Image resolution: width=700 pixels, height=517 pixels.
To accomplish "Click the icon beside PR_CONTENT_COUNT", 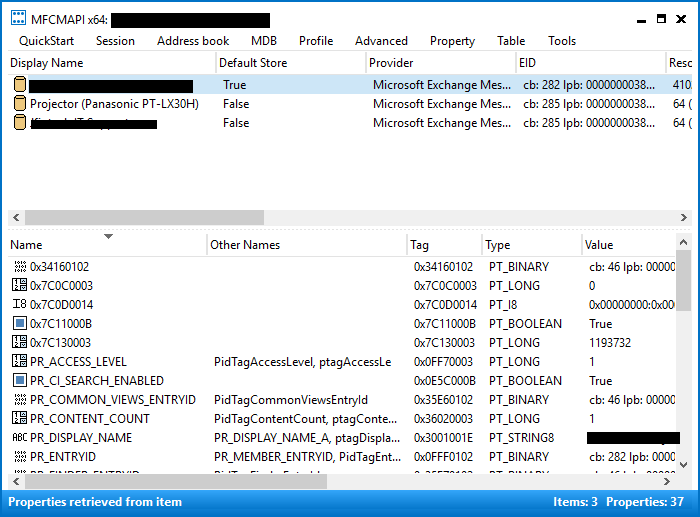I will click(19, 418).
